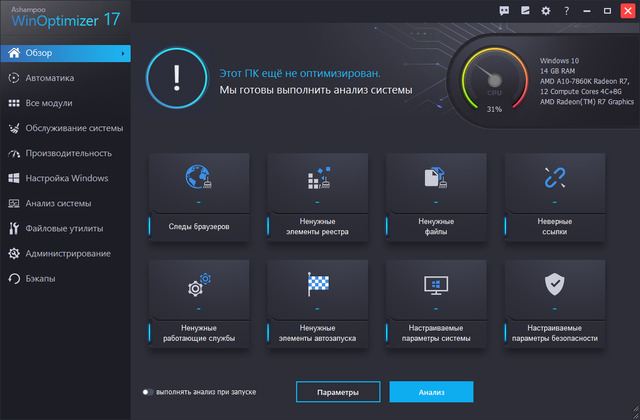Click the Анализ системы monitor icon

[x=14, y=203]
